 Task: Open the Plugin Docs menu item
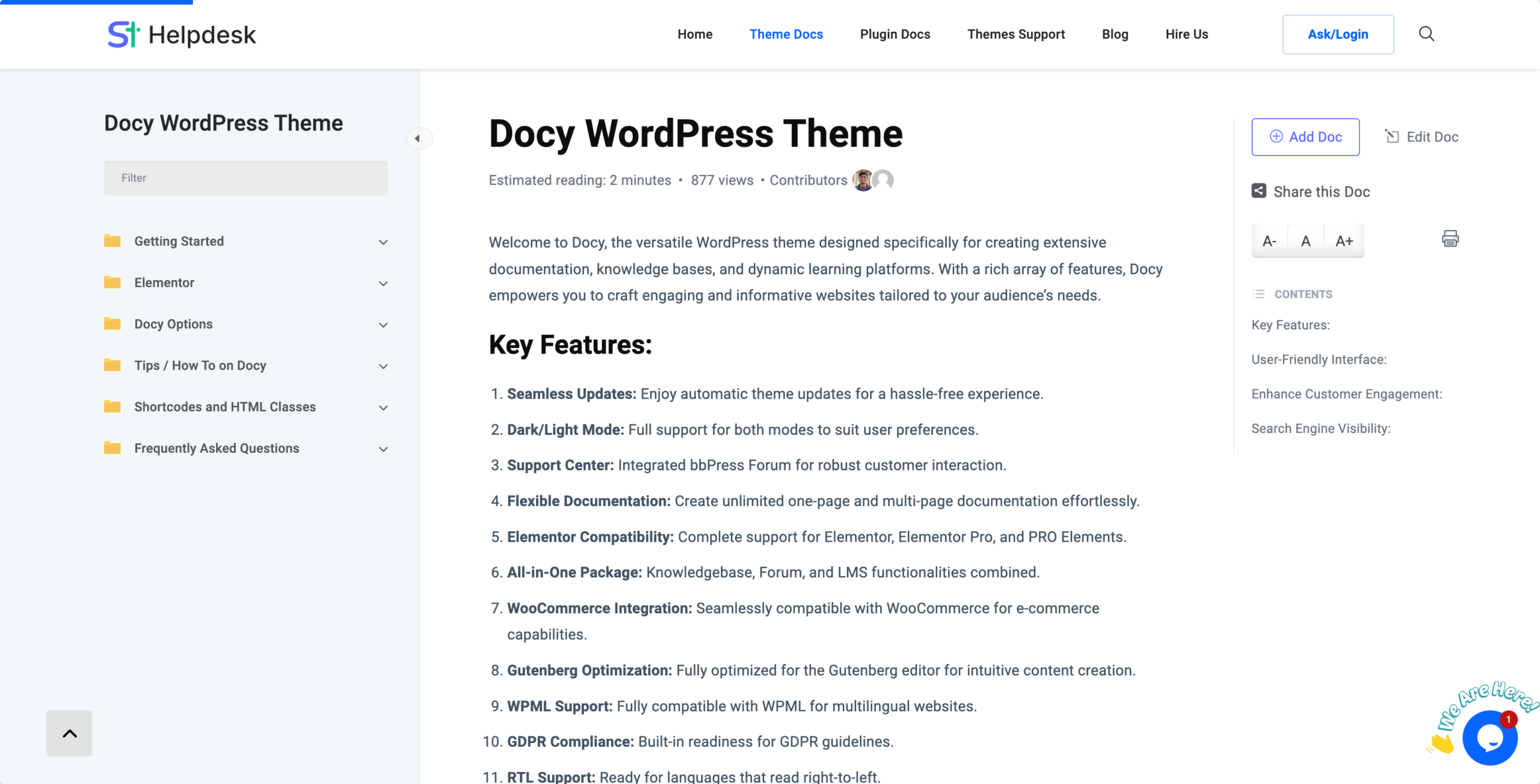point(895,34)
